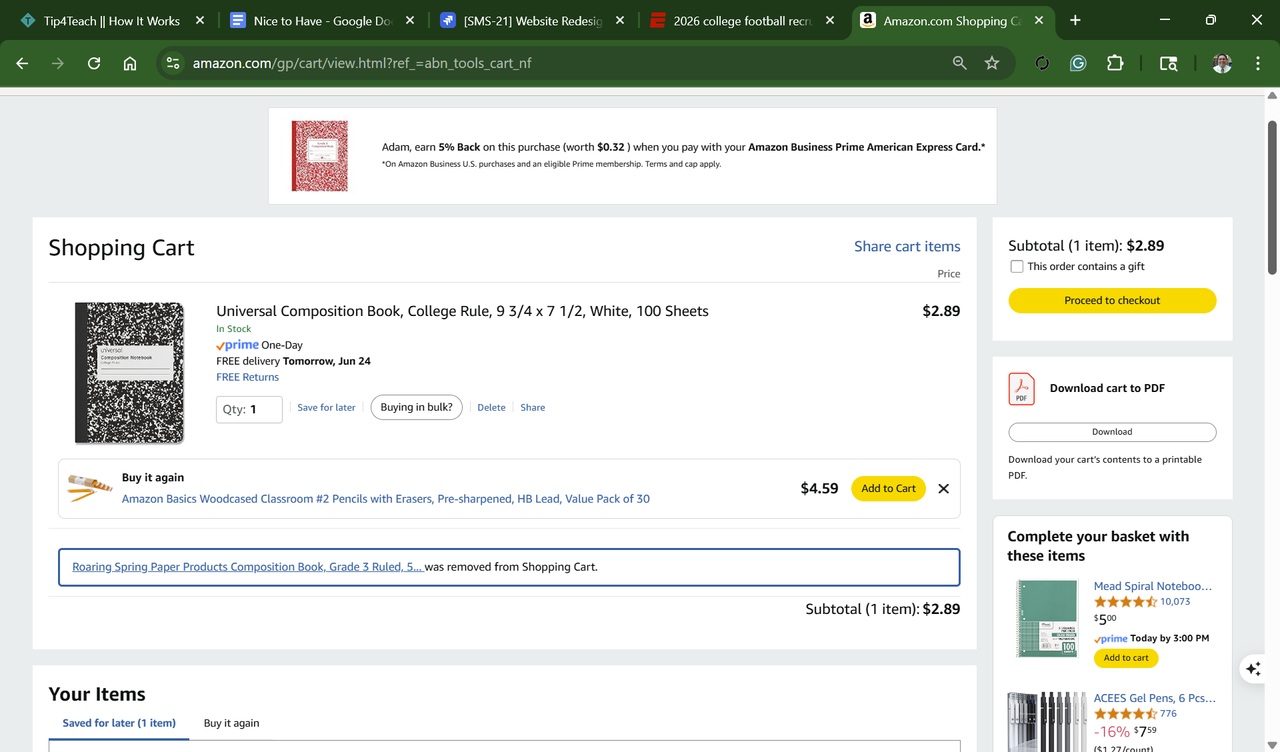This screenshot has height=752, width=1280.
Task: Check the This order contains a gift box
Action: (1017, 267)
